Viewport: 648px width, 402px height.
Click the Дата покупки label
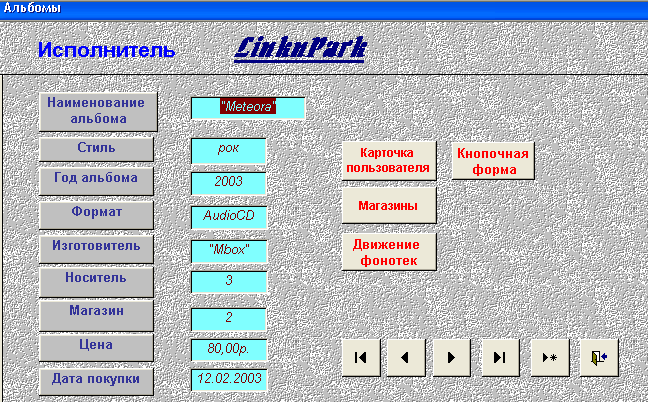[x=96, y=381]
